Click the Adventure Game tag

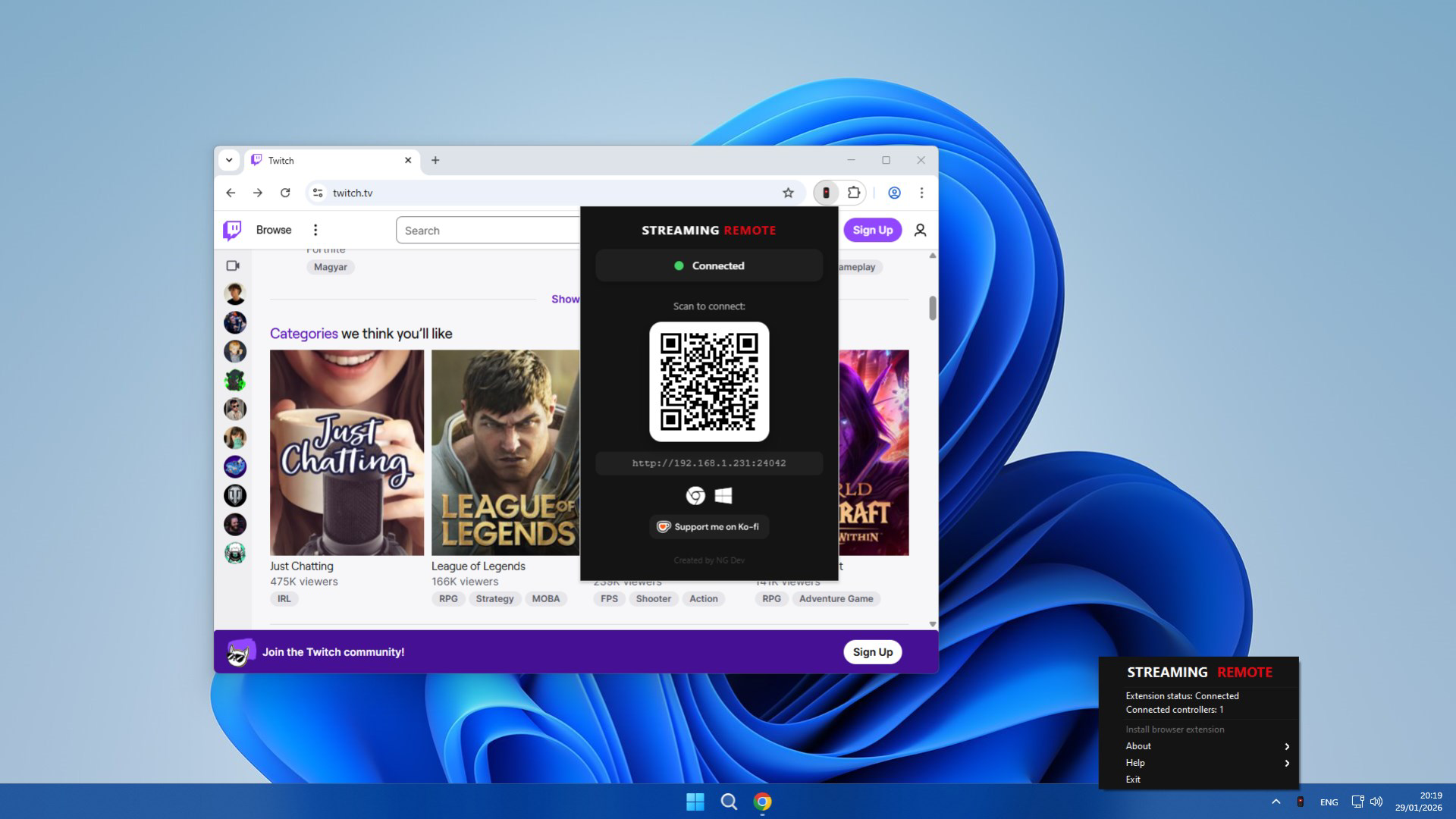click(x=836, y=599)
